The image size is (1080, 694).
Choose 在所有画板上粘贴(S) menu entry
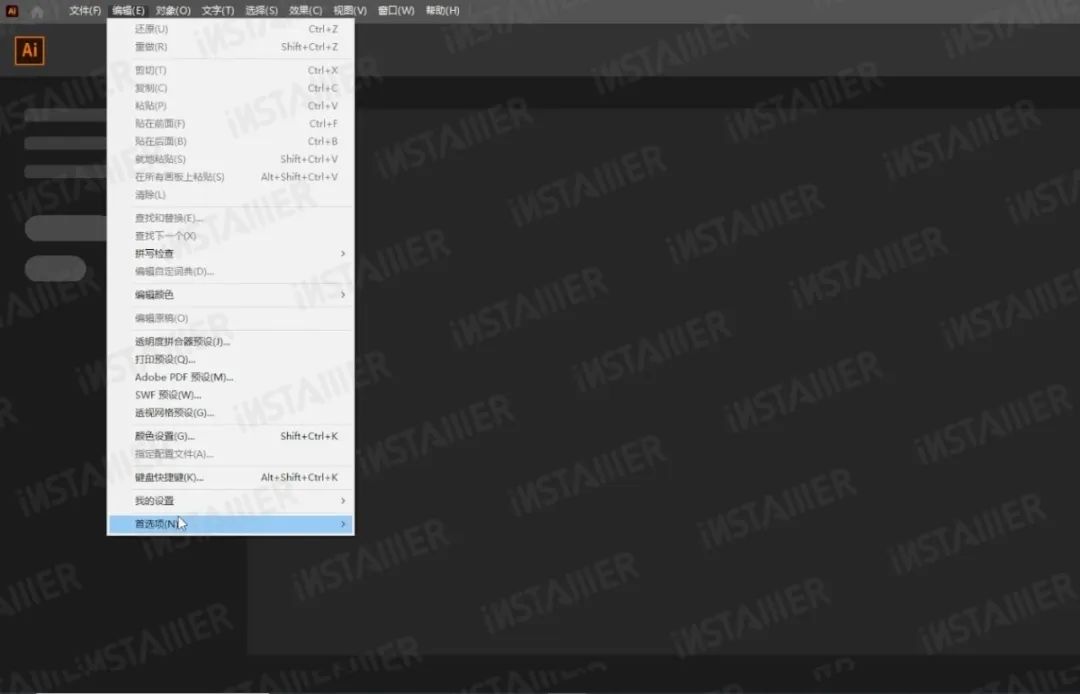(x=231, y=177)
